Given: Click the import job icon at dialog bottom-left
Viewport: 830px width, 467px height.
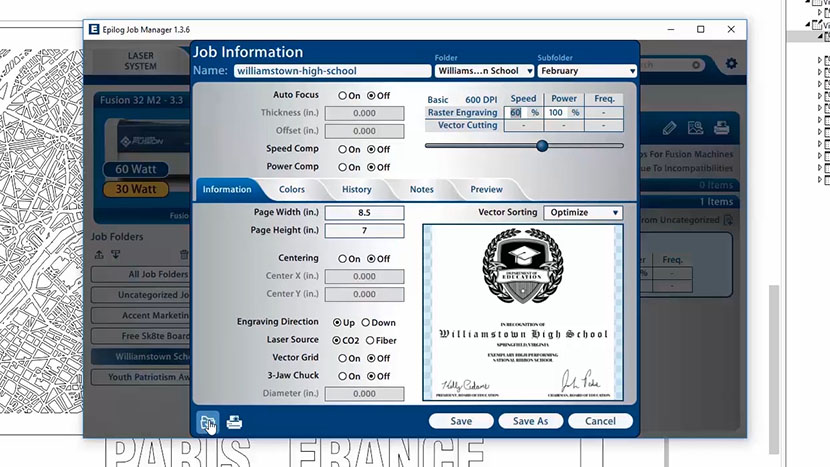Looking at the screenshot, I should point(205,422).
